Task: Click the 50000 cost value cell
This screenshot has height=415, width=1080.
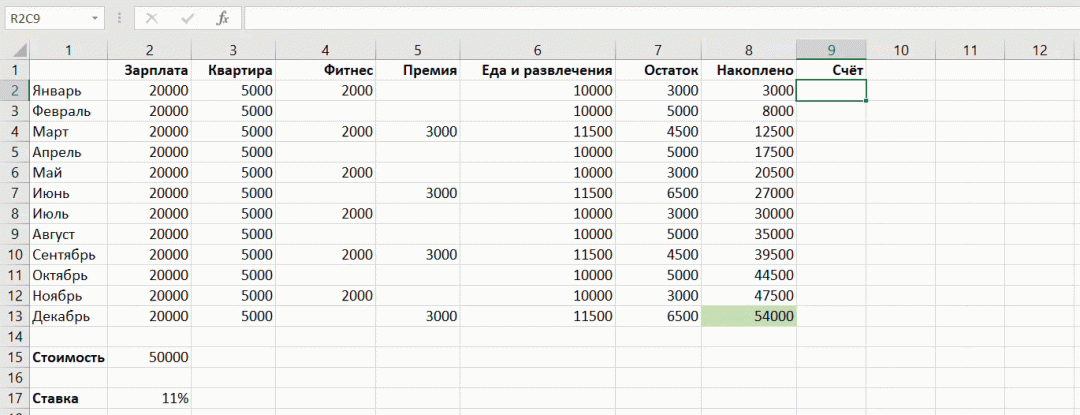Action: coord(149,357)
